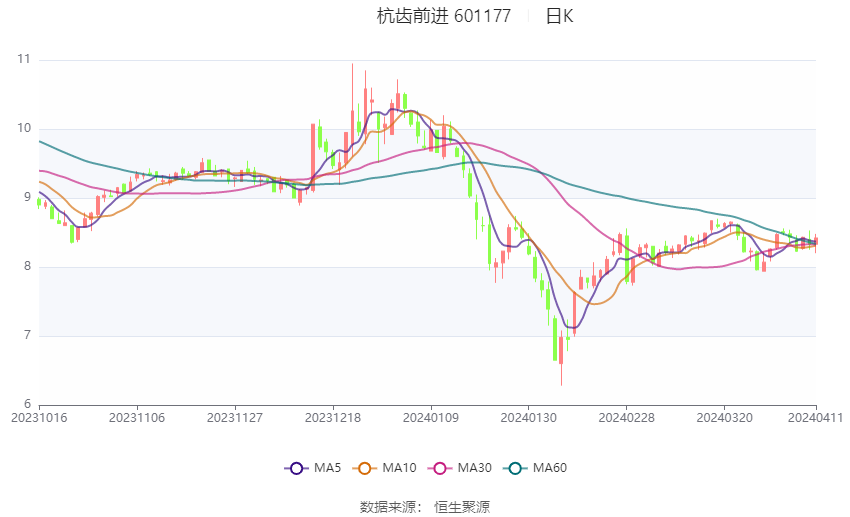Click the 6 price label on the y-axis
Screen dimensions: 850x517
click(27, 404)
